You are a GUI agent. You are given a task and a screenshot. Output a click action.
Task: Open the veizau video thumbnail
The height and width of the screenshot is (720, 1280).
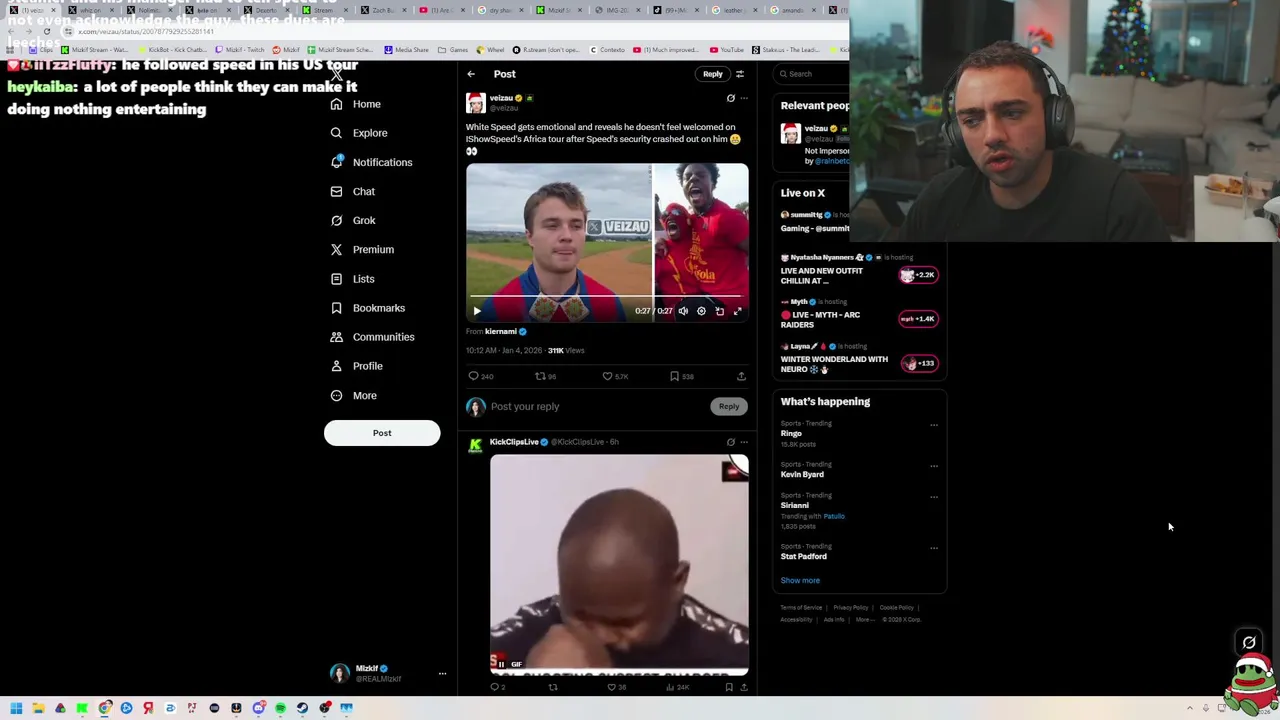tap(607, 243)
